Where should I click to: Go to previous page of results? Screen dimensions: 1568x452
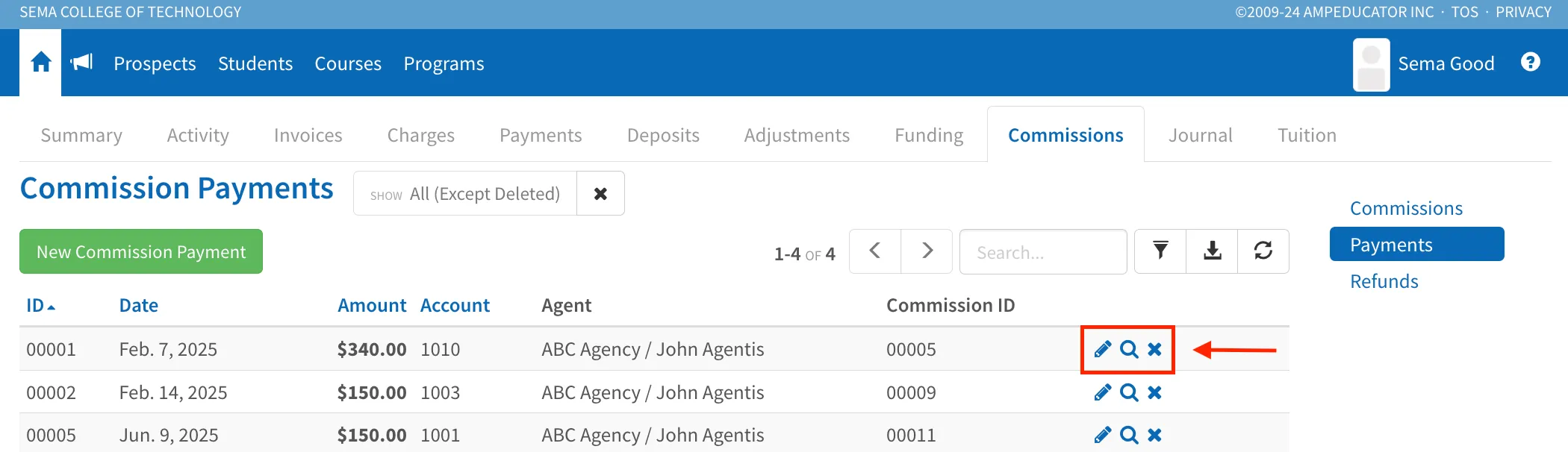pyautogui.click(x=875, y=251)
